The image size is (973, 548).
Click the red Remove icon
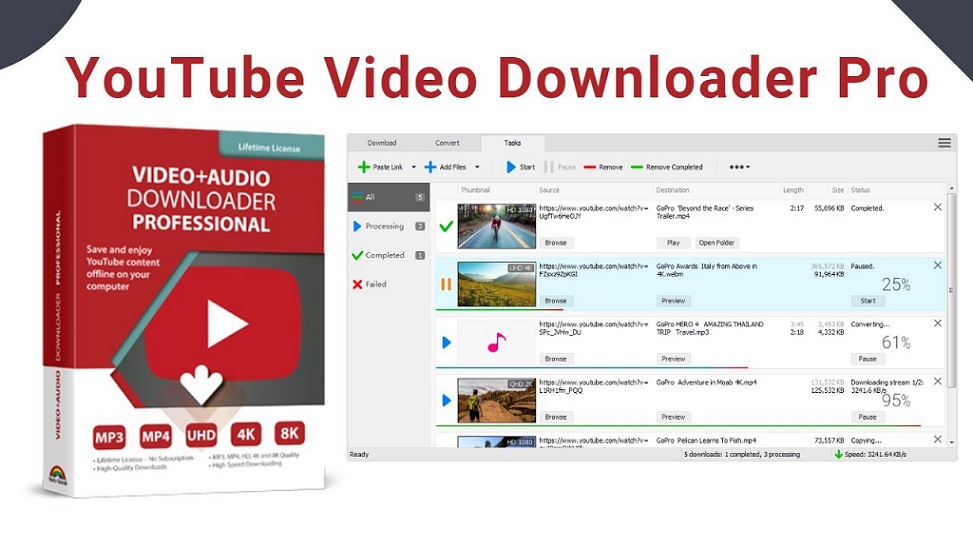(x=590, y=167)
